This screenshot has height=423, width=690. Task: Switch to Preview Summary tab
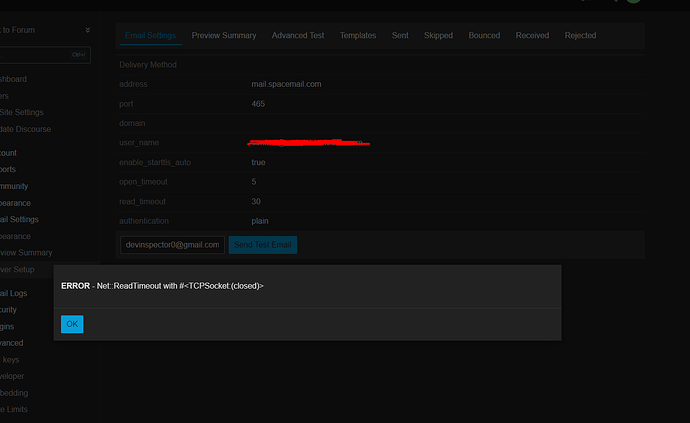point(224,36)
